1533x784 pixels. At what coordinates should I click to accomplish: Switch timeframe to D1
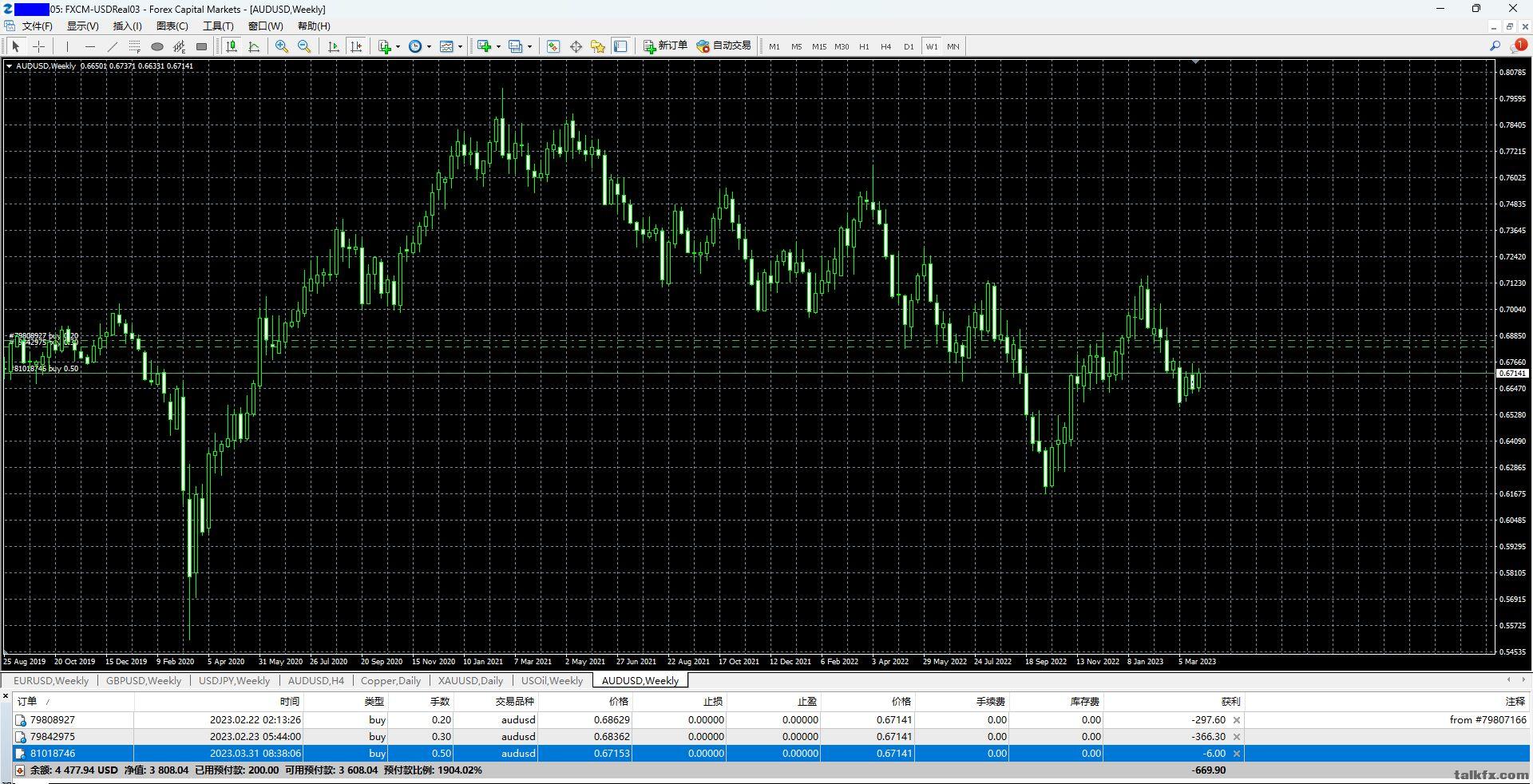pyautogui.click(x=909, y=46)
